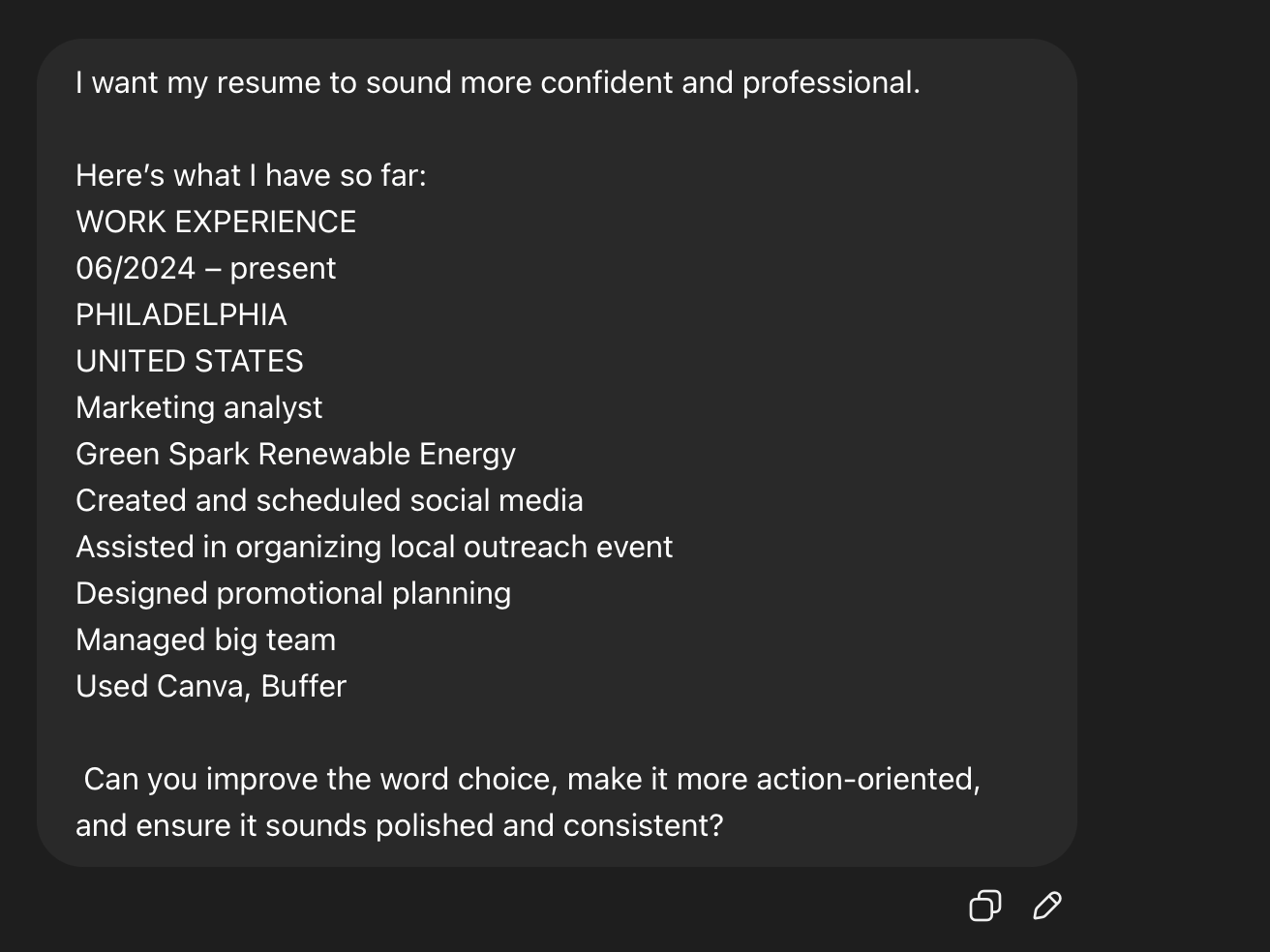This screenshot has width=1270, height=952.
Task: Edit the resume message with the pencil icon
Action: pos(1045,907)
